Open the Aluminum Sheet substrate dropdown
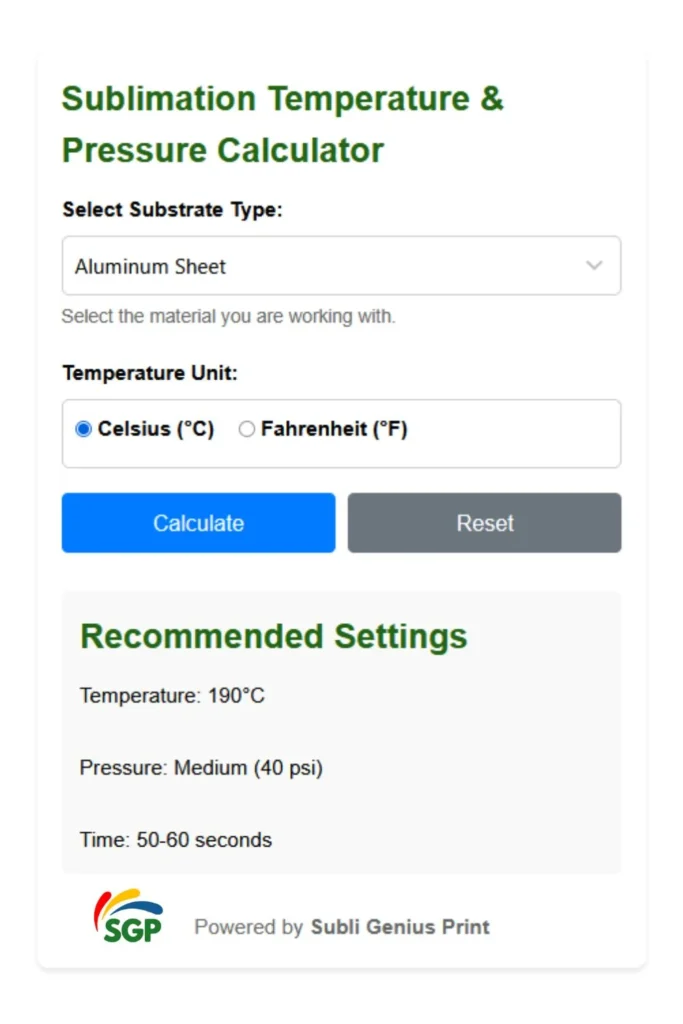 (x=341, y=266)
